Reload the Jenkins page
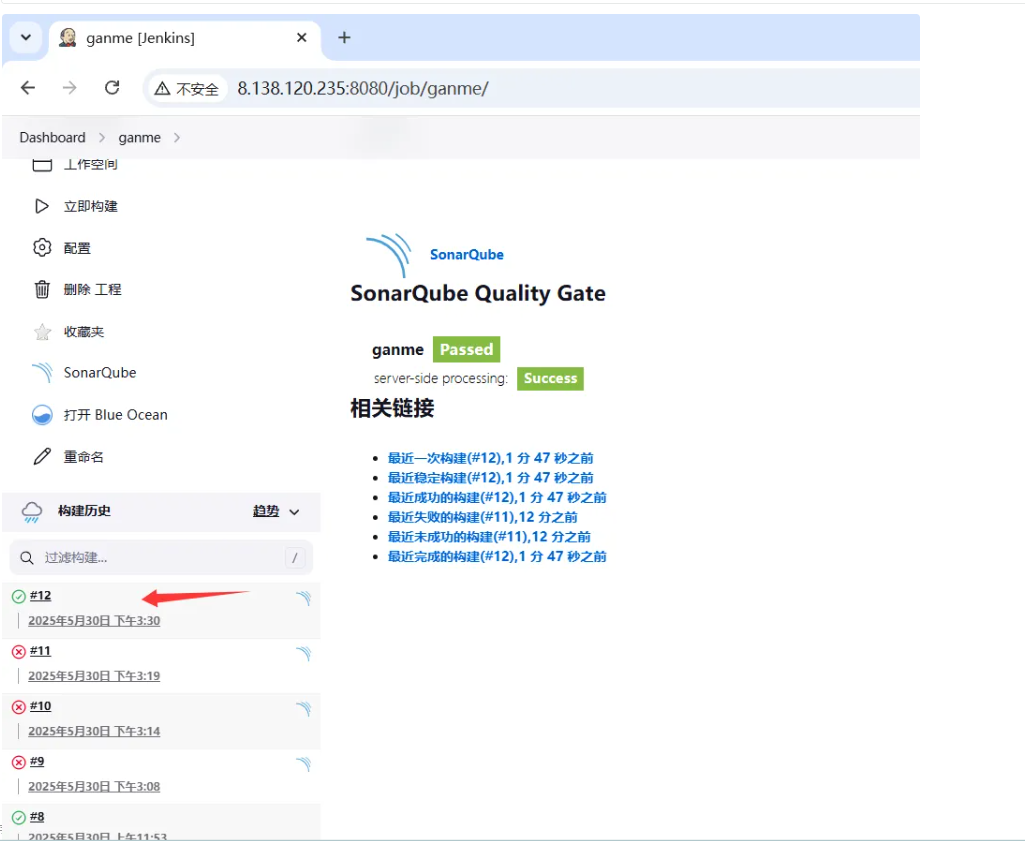 click(112, 88)
